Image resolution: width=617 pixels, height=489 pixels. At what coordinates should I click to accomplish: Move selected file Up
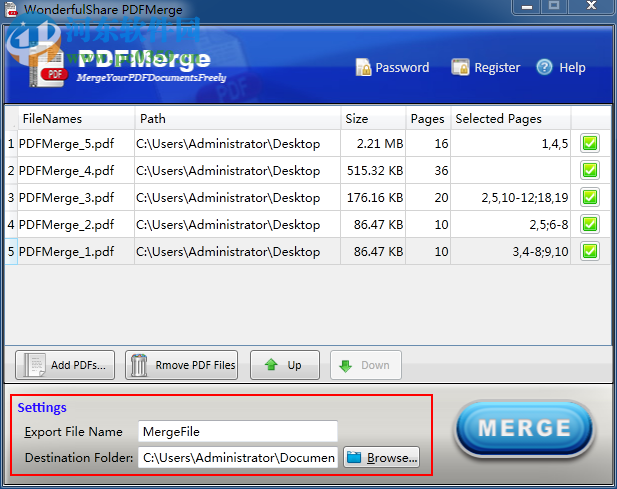click(x=285, y=365)
